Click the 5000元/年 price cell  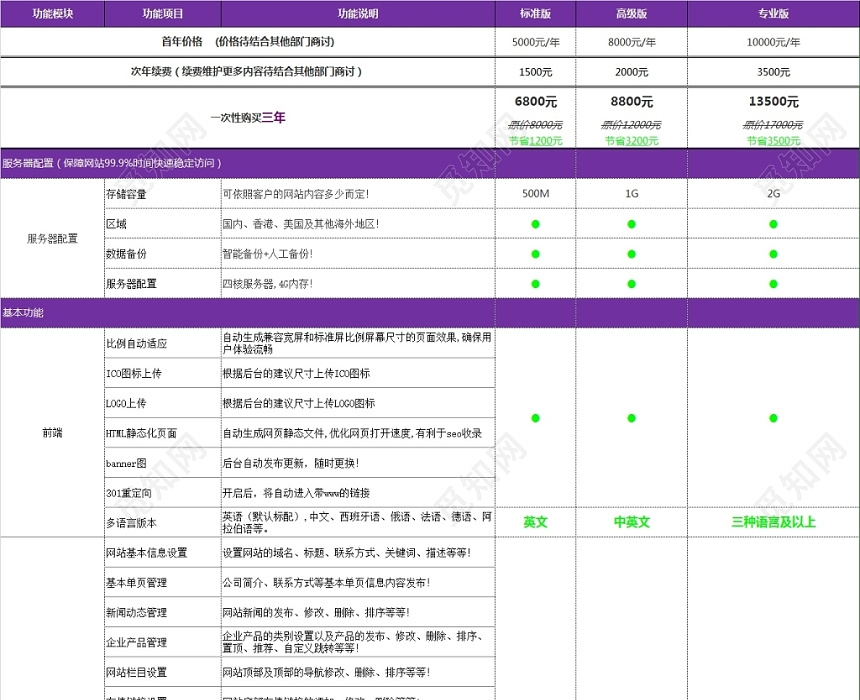[535, 42]
